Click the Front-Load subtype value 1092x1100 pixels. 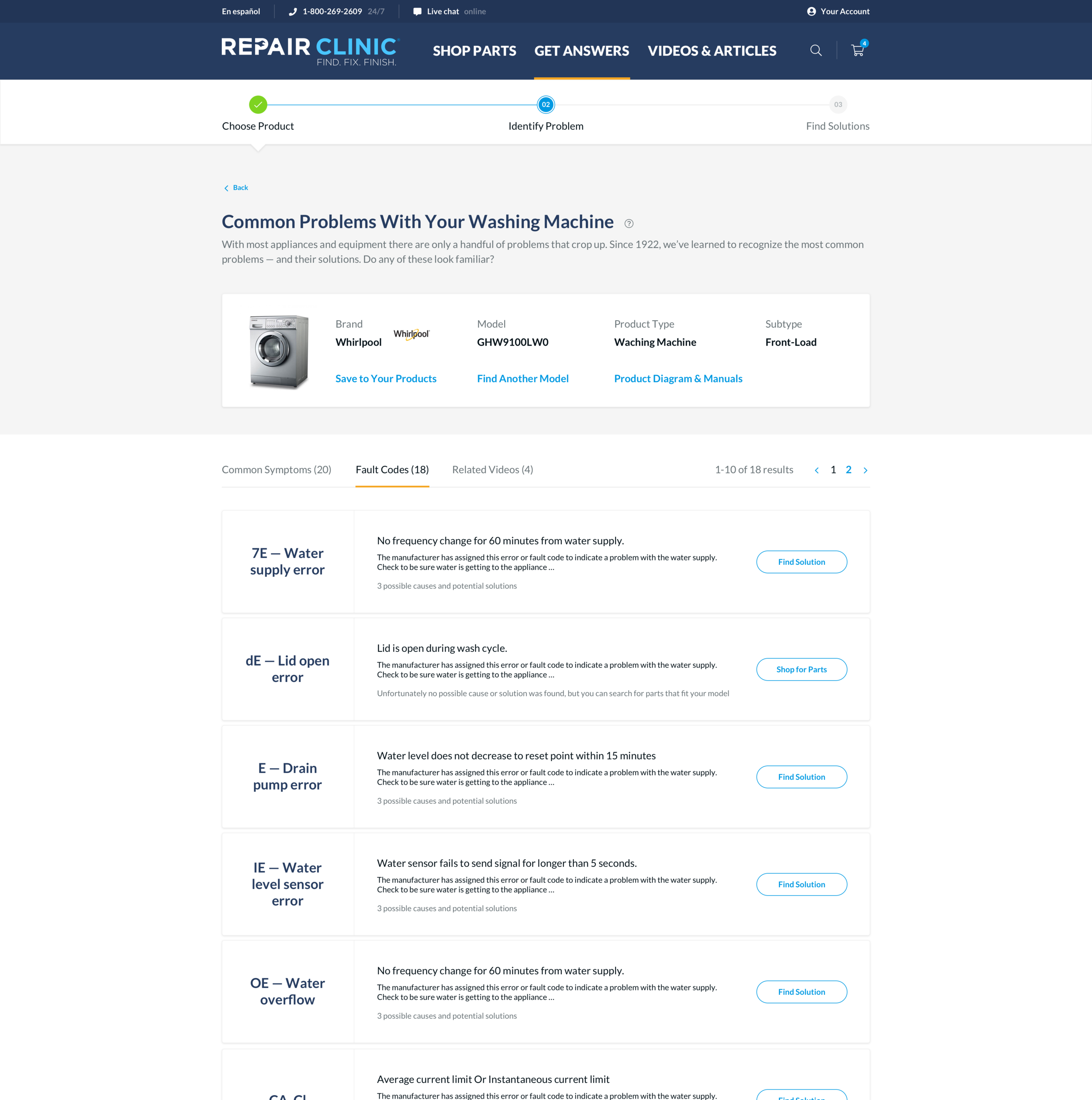click(791, 342)
